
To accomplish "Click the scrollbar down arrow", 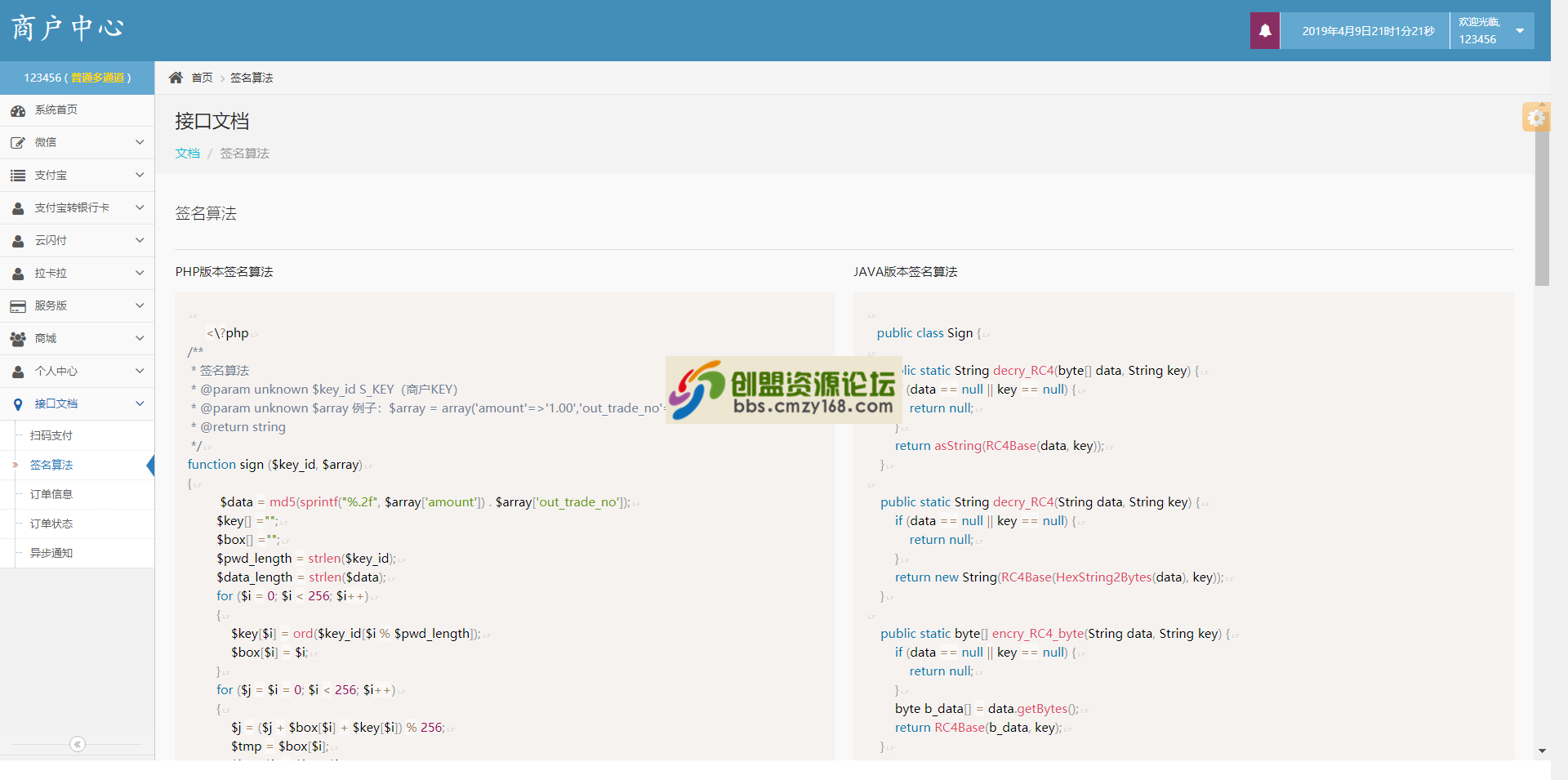I will [1542, 751].
